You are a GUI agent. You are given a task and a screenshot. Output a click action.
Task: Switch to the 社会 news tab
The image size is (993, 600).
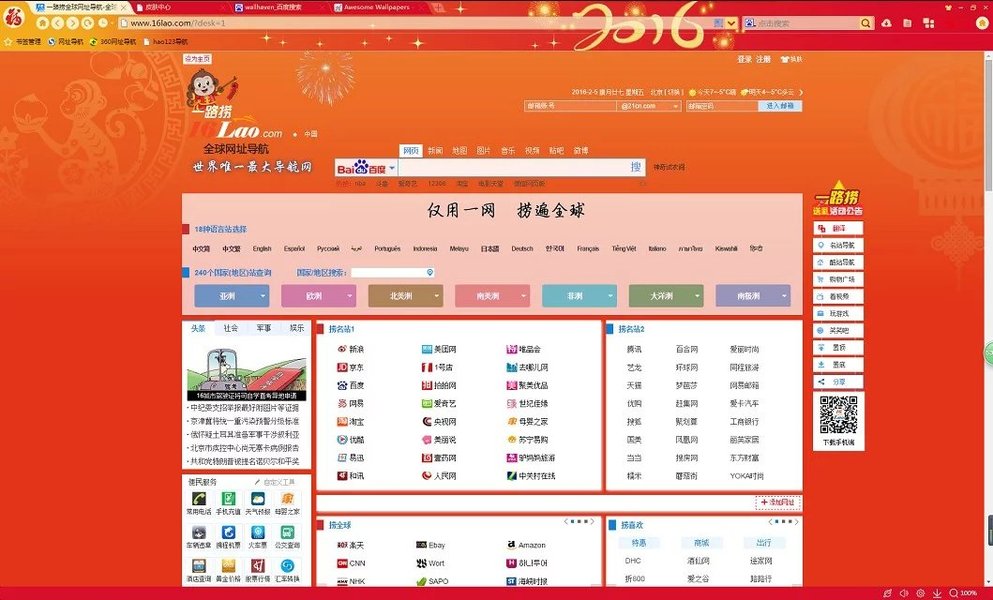tap(231, 328)
